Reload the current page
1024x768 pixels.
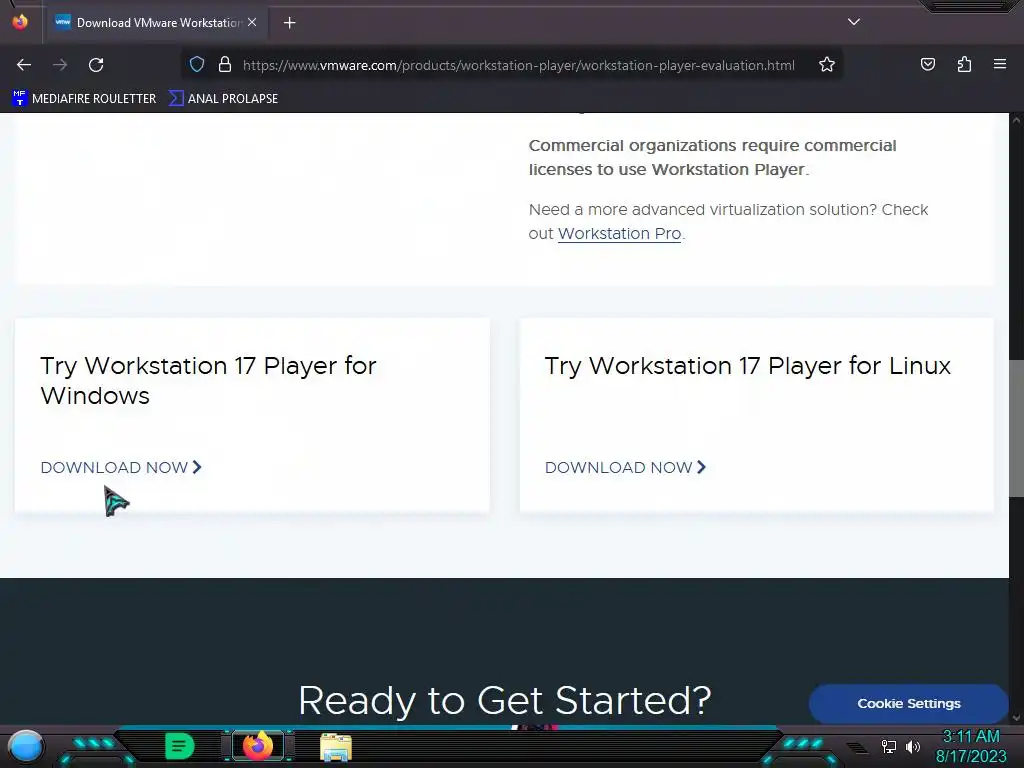click(x=96, y=65)
